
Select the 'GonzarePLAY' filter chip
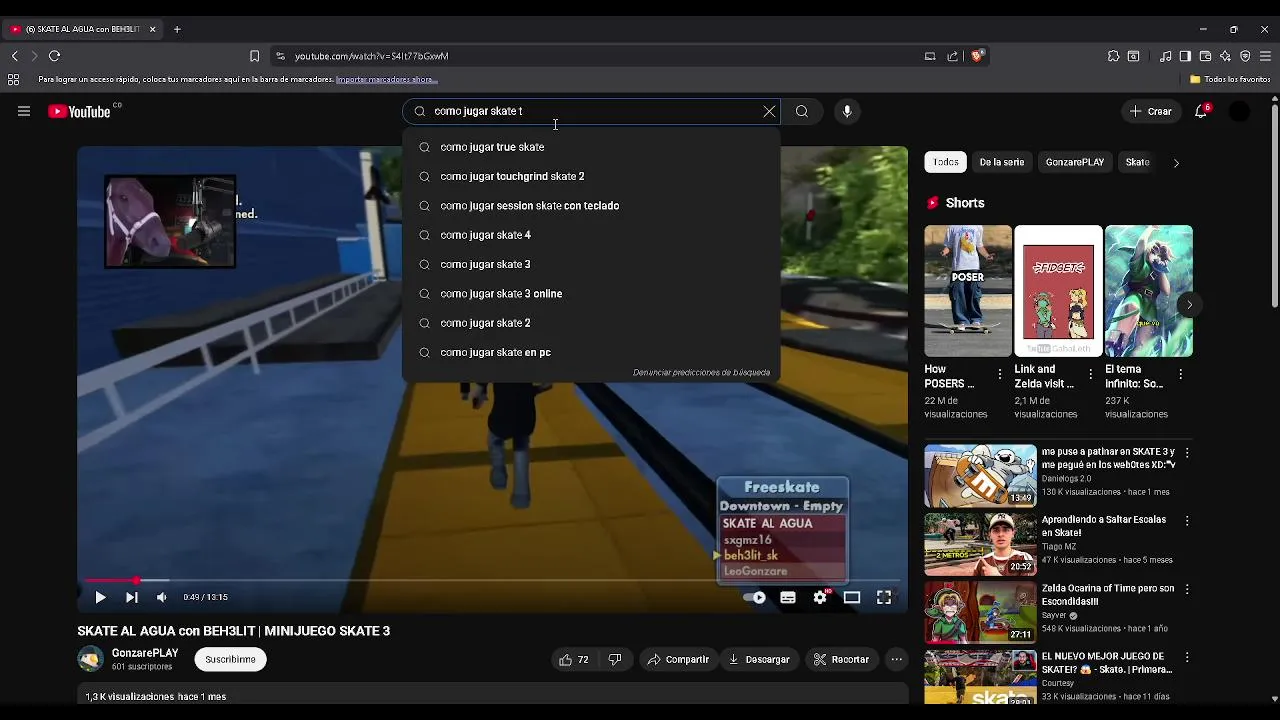1075,162
